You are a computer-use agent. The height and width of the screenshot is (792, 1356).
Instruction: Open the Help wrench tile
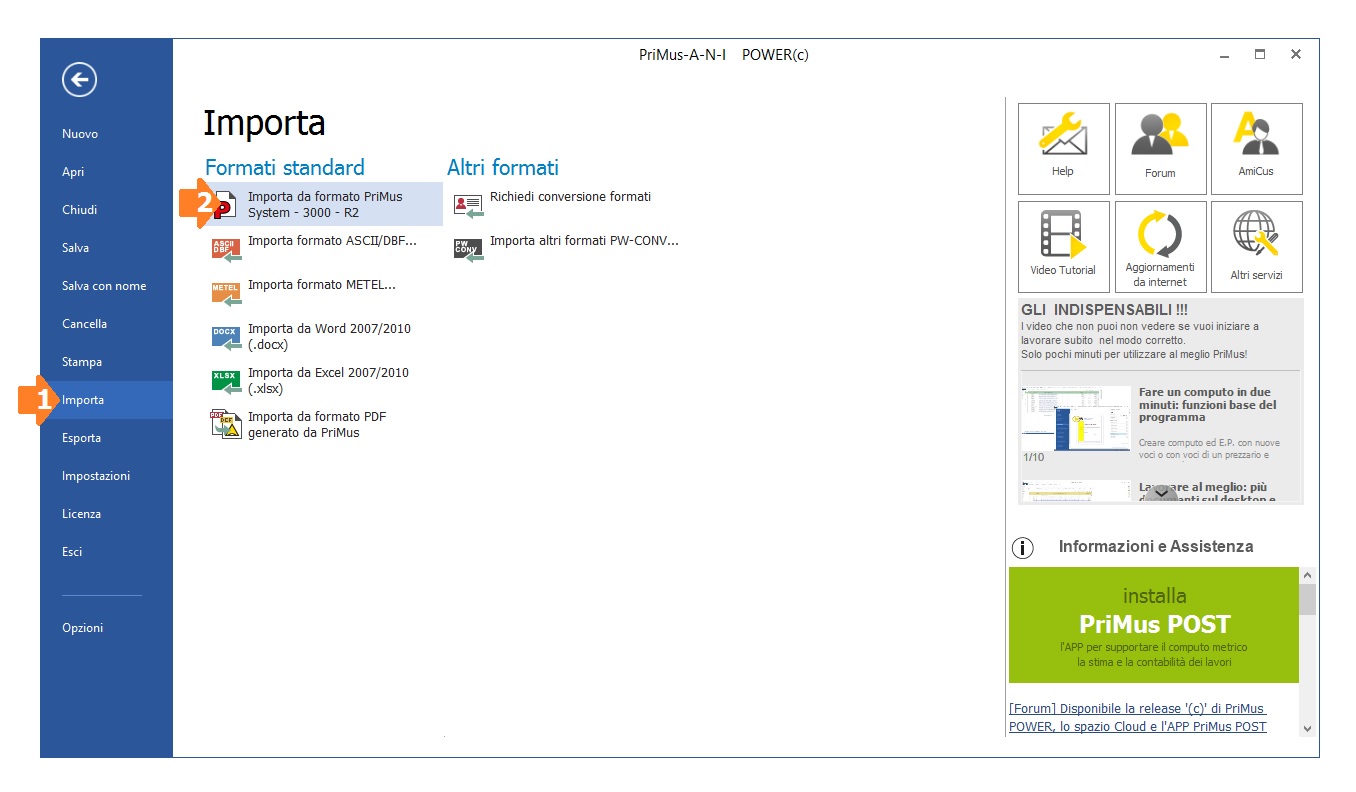pos(1063,148)
